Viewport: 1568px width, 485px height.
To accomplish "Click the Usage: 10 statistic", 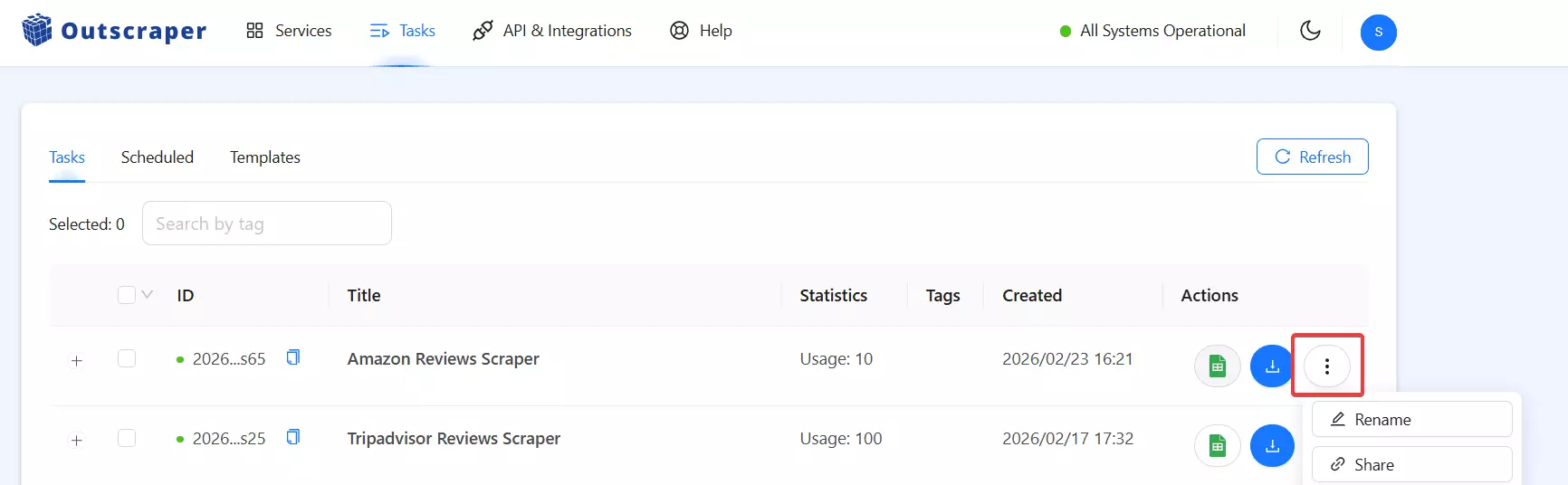I will [x=836, y=359].
